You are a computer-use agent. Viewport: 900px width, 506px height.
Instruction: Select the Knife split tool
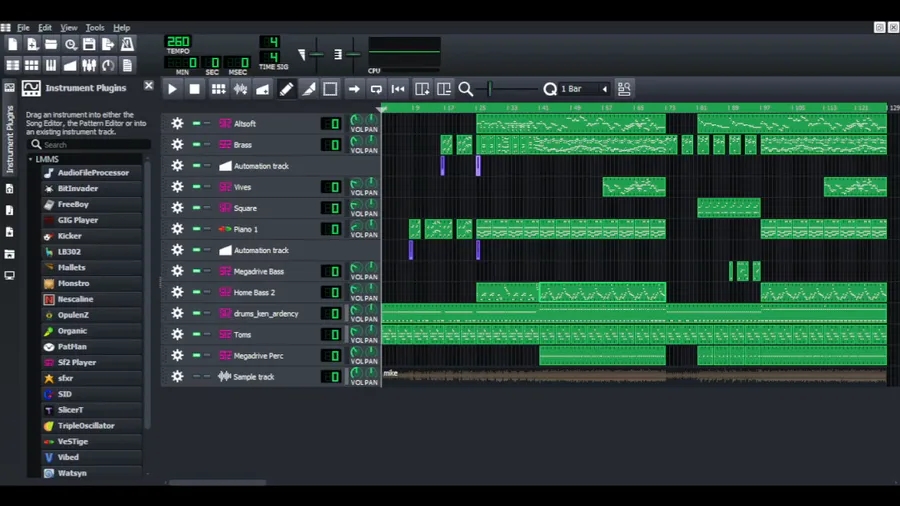tap(308, 89)
